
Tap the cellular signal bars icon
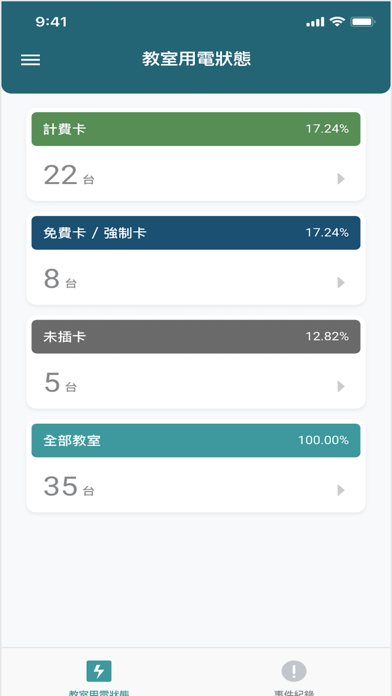pyautogui.click(x=315, y=22)
